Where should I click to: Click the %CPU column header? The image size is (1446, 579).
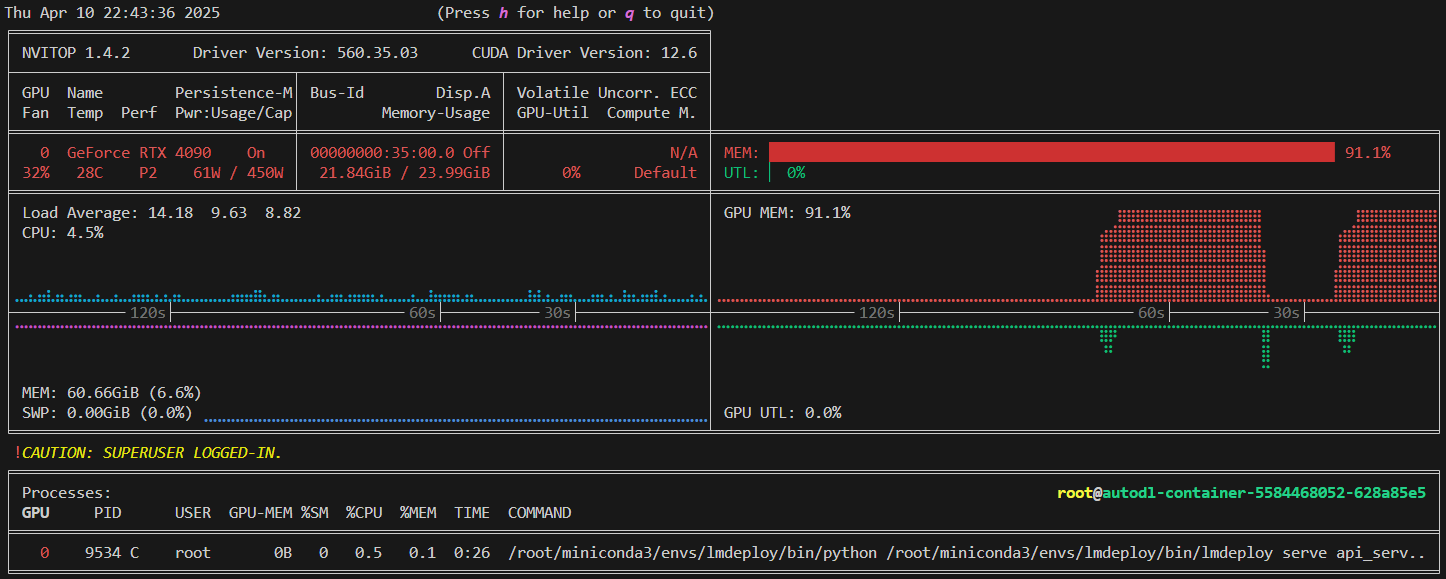click(x=364, y=512)
